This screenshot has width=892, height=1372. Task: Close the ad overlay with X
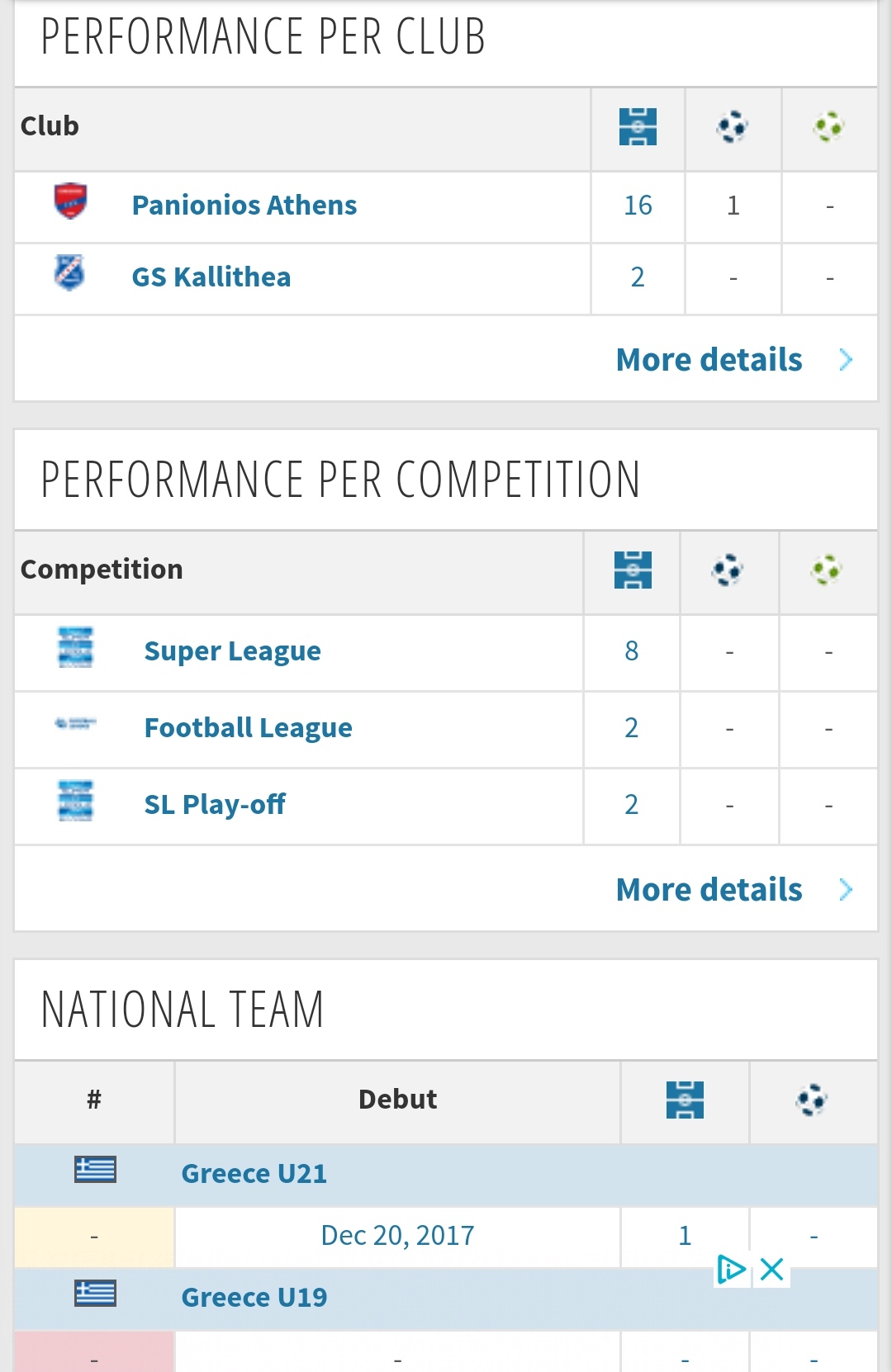771,1270
